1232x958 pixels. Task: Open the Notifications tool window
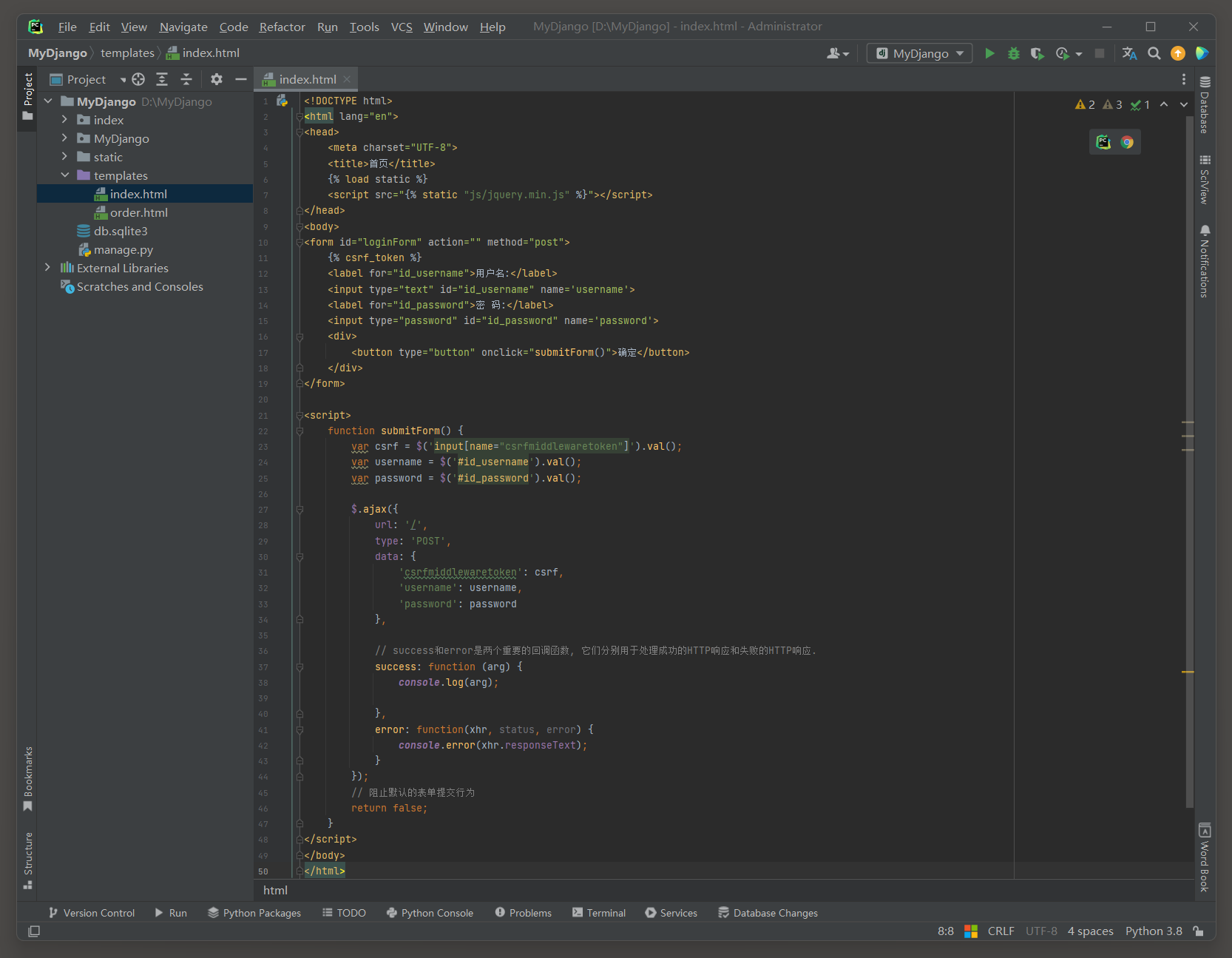click(1205, 261)
